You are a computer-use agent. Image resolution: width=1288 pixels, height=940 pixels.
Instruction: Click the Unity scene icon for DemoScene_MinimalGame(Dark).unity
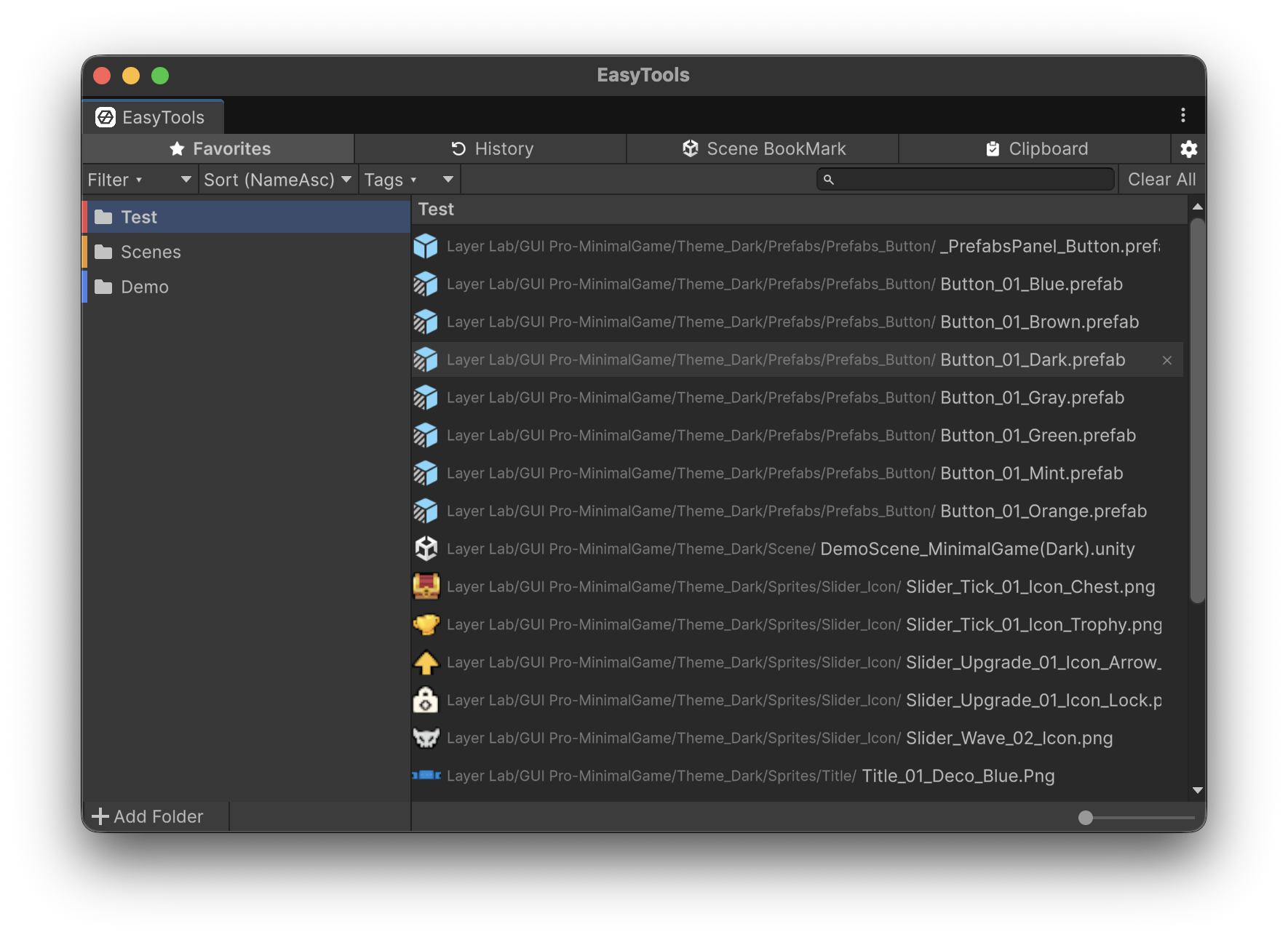point(426,549)
